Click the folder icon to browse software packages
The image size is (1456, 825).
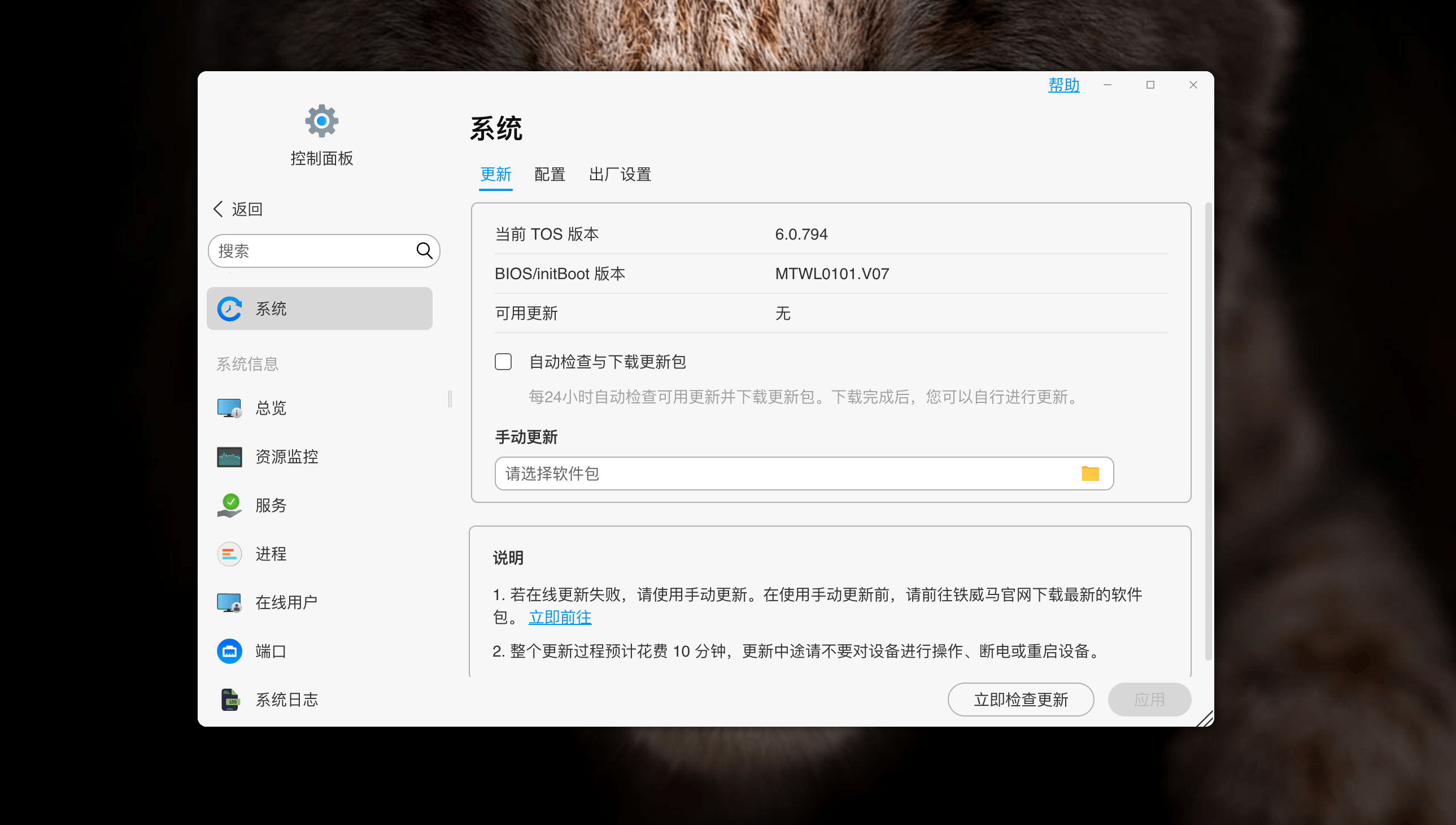coord(1090,473)
